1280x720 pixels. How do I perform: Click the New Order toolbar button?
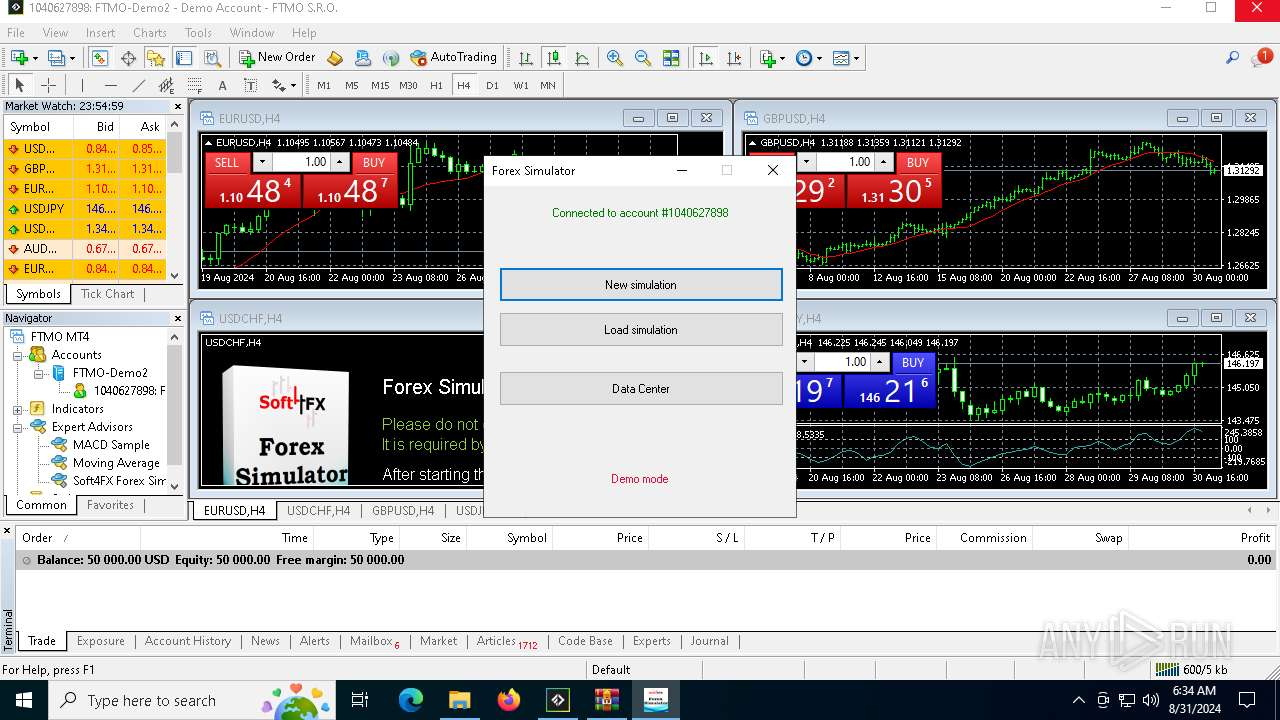point(277,58)
